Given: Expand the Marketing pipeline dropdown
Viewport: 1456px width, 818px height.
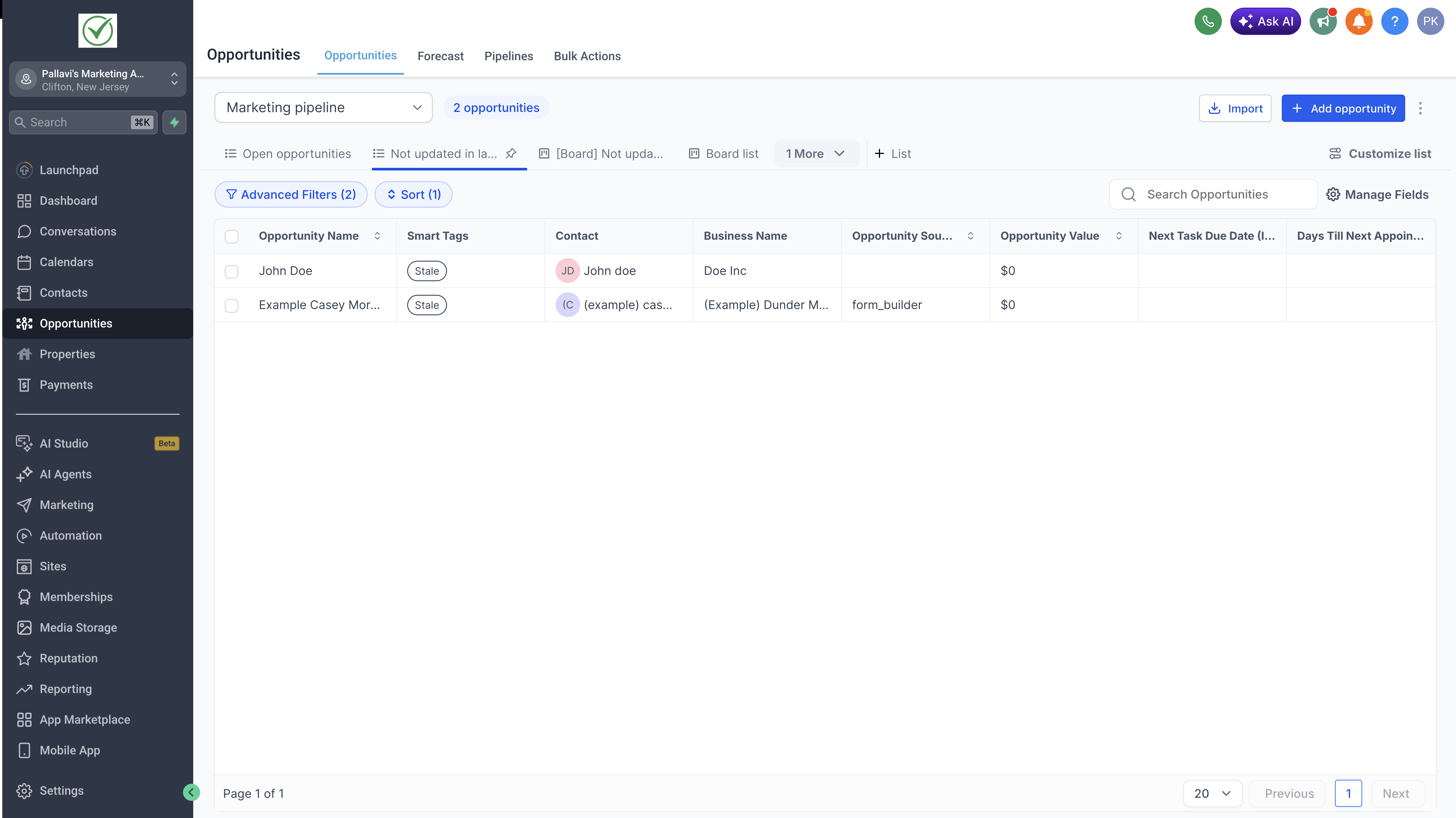Looking at the screenshot, I should coord(323,107).
